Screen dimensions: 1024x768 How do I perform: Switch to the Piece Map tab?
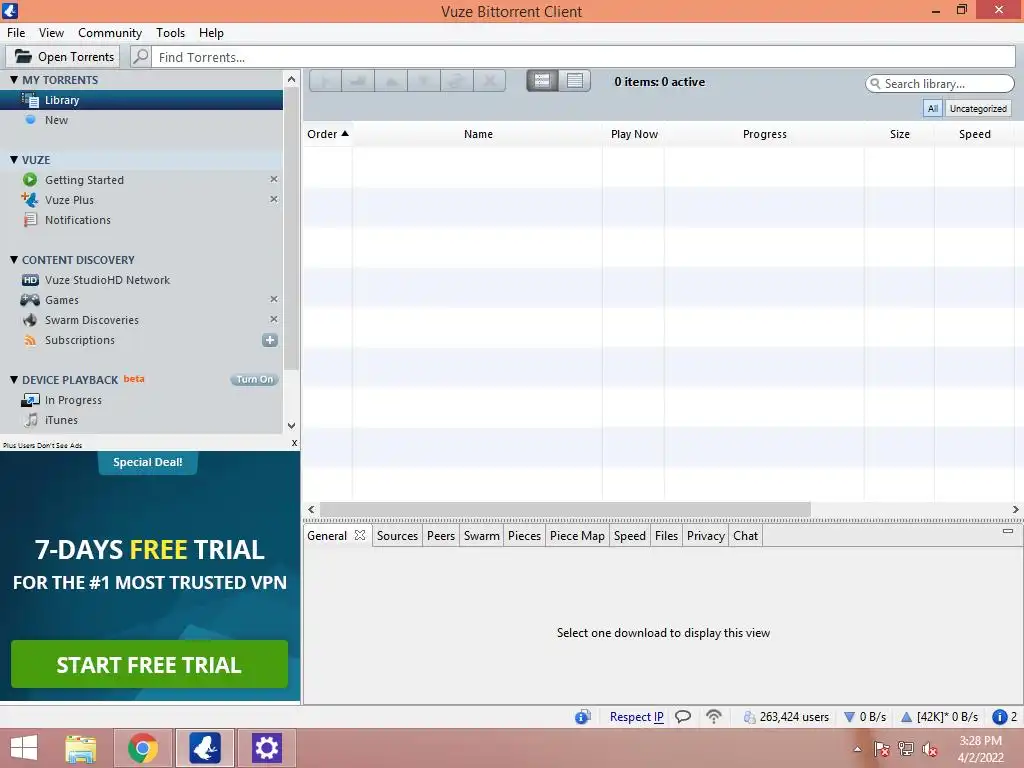577,536
